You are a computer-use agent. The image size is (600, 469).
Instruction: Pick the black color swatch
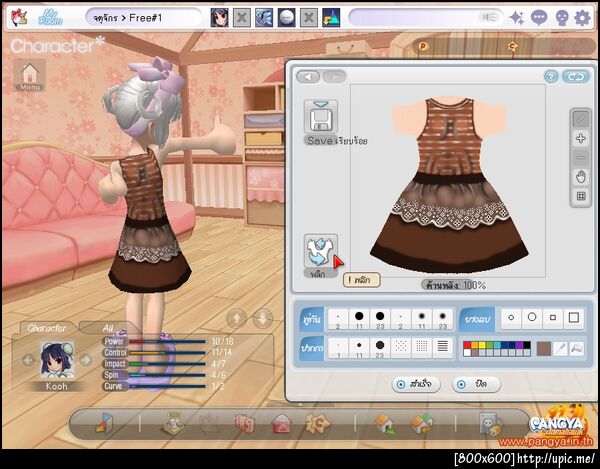coord(527,345)
